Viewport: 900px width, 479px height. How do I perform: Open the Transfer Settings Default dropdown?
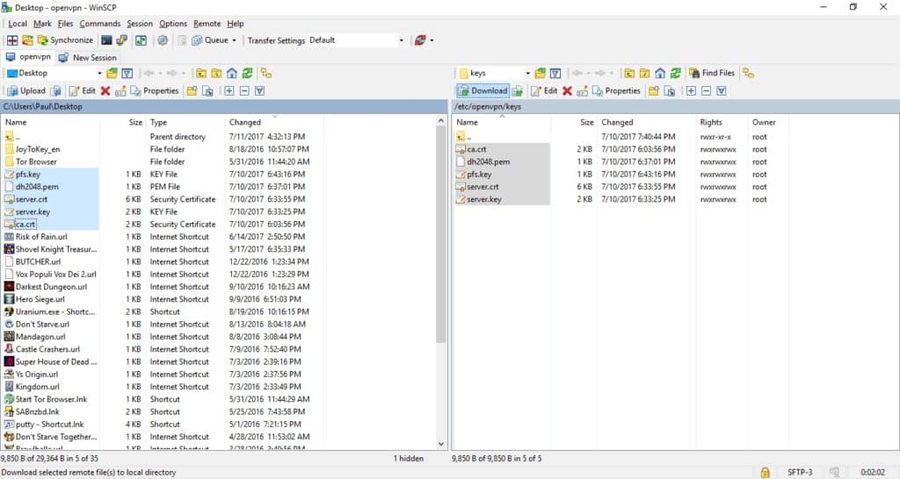click(x=401, y=41)
